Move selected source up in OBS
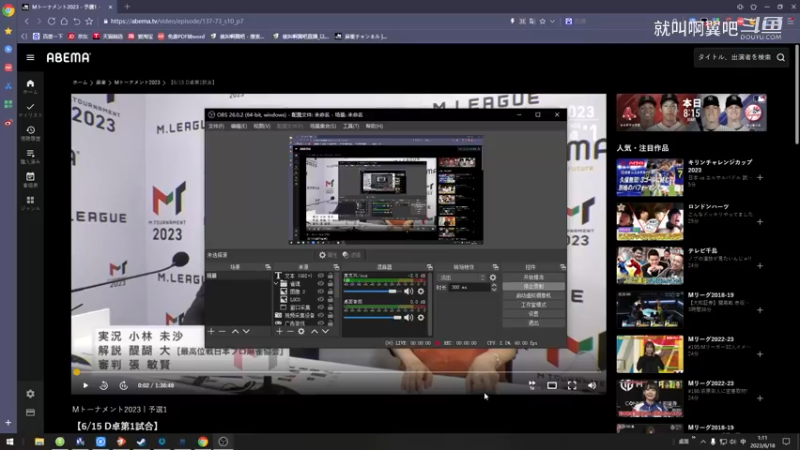Screen dimensions: 800x450 click(314, 331)
